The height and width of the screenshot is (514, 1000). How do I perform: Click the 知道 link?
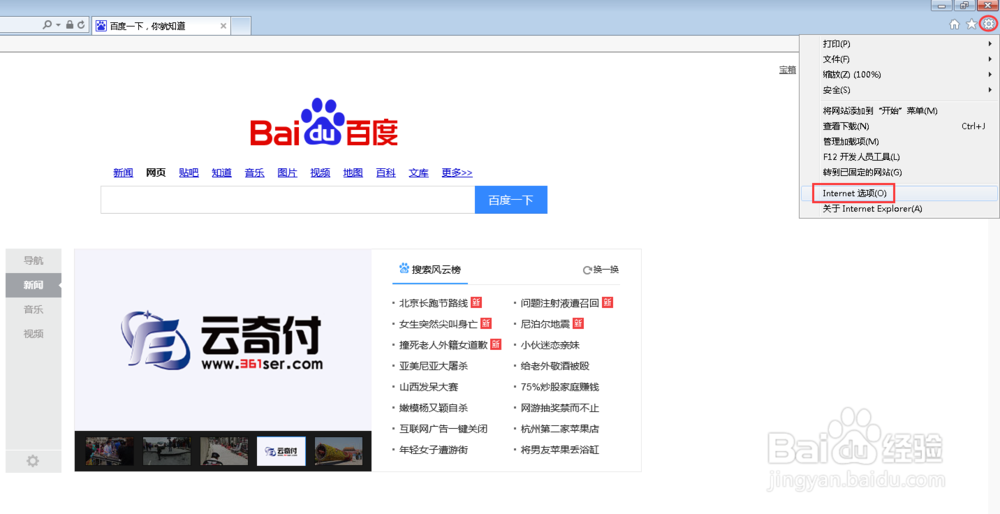point(222,173)
